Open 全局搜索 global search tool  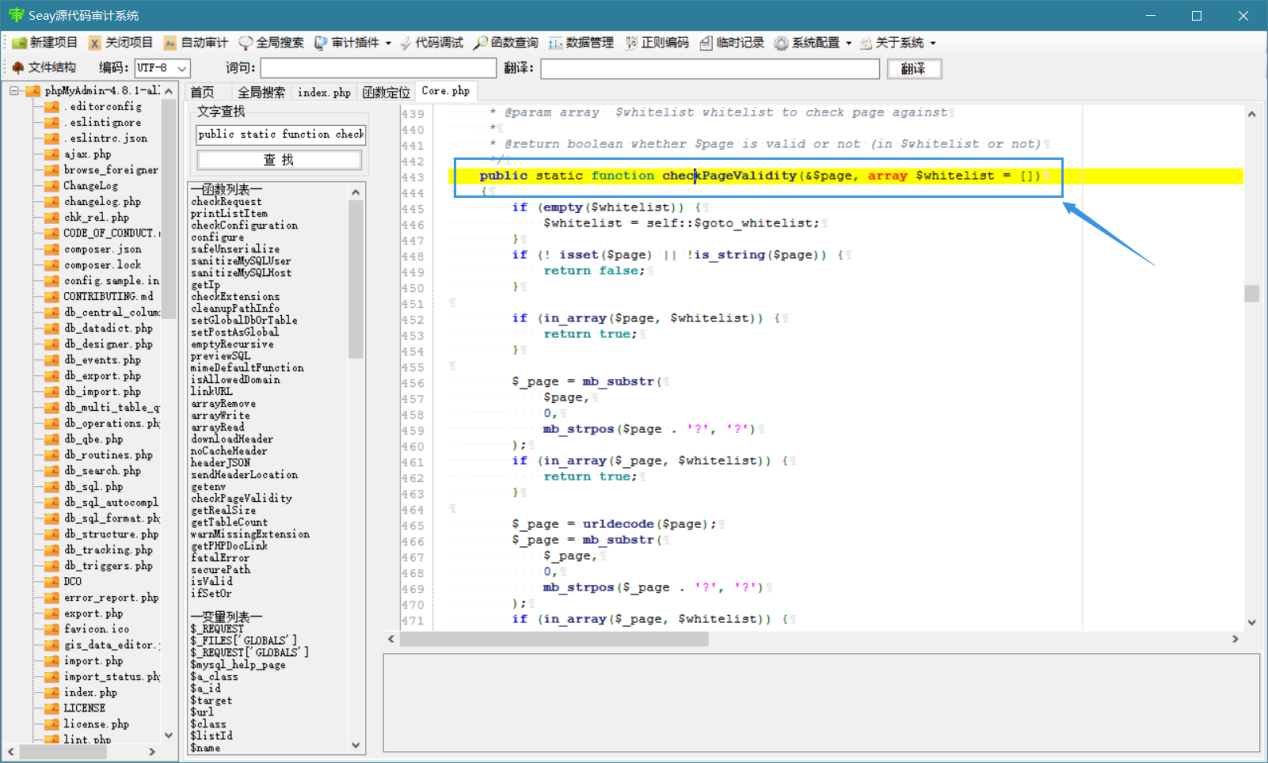tap(271, 43)
